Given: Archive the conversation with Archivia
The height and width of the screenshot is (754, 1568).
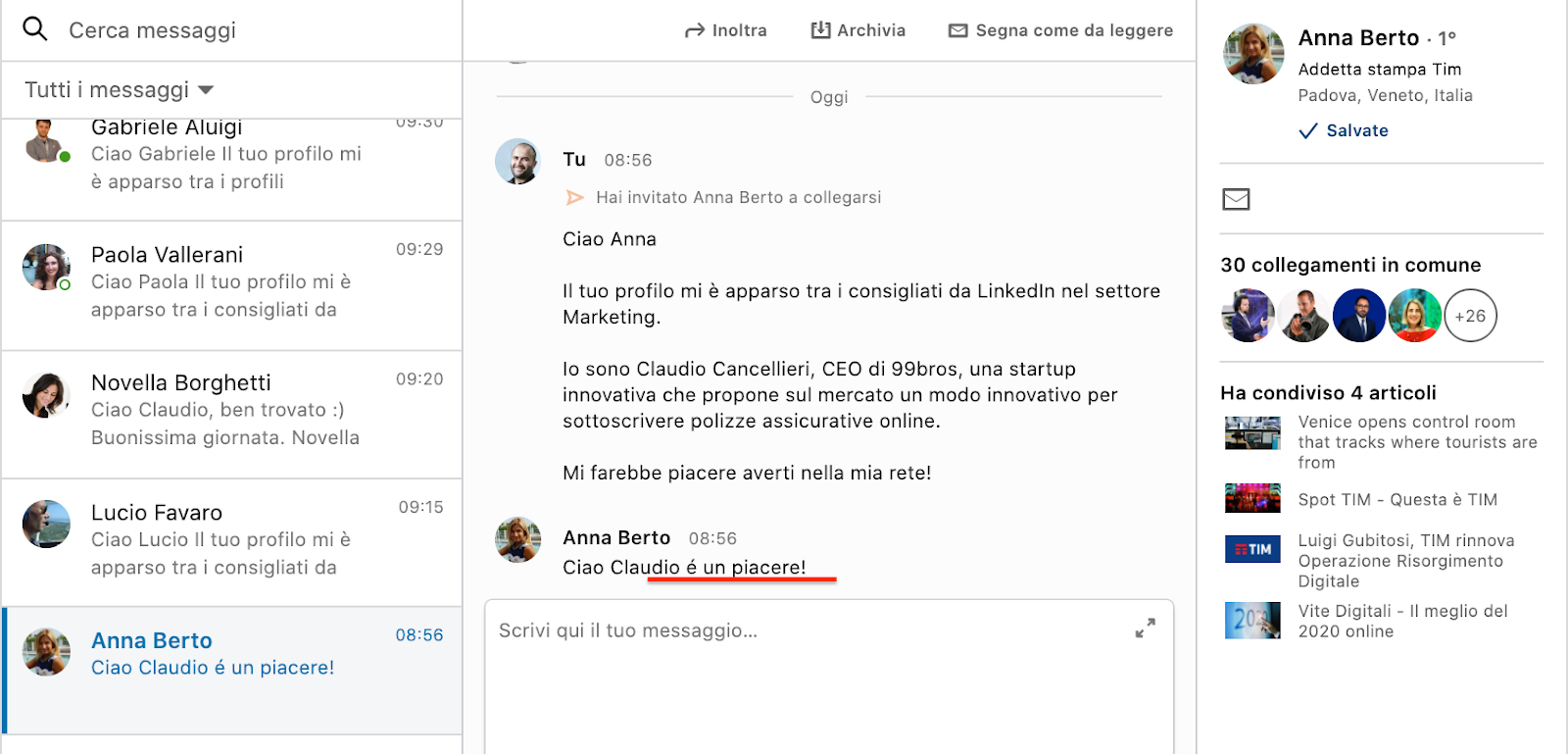Looking at the screenshot, I should (858, 30).
